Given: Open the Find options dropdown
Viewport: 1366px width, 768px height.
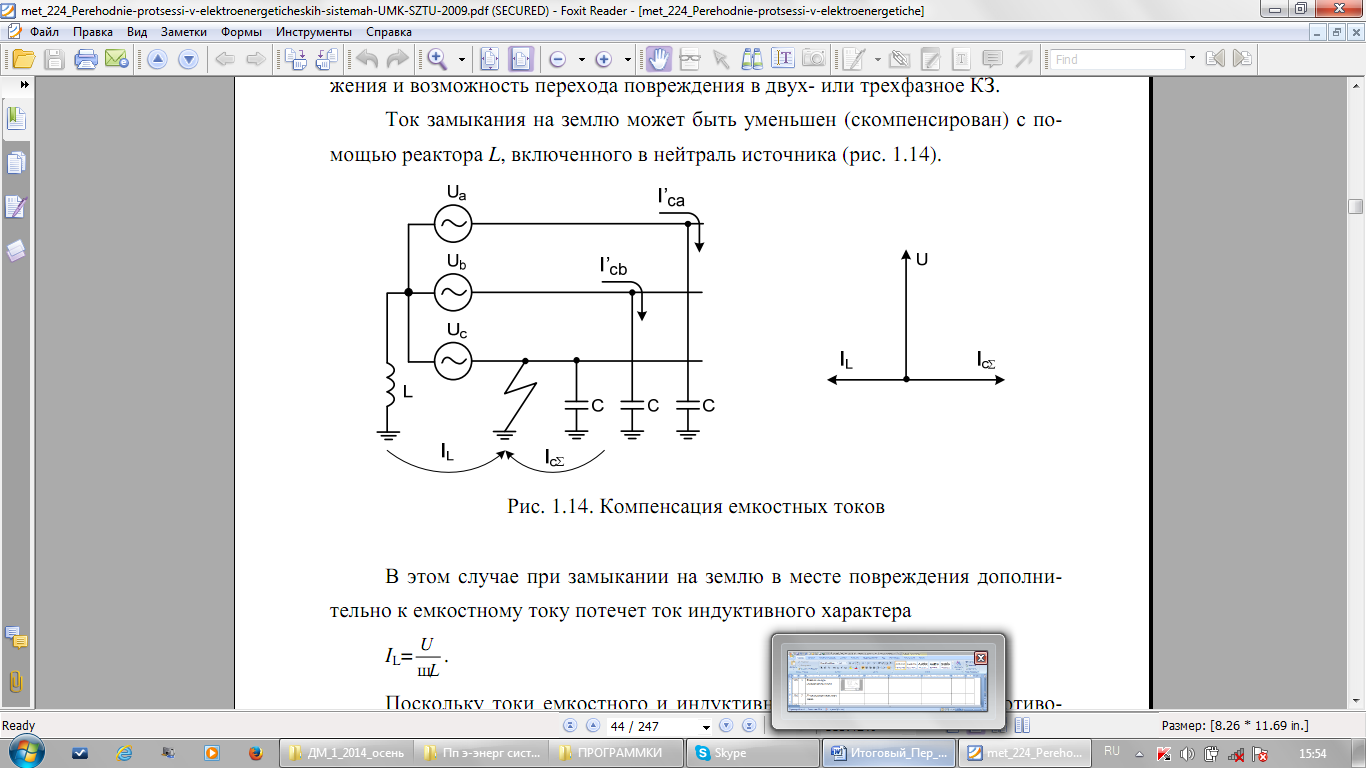Looking at the screenshot, I should coord(1192,59).
